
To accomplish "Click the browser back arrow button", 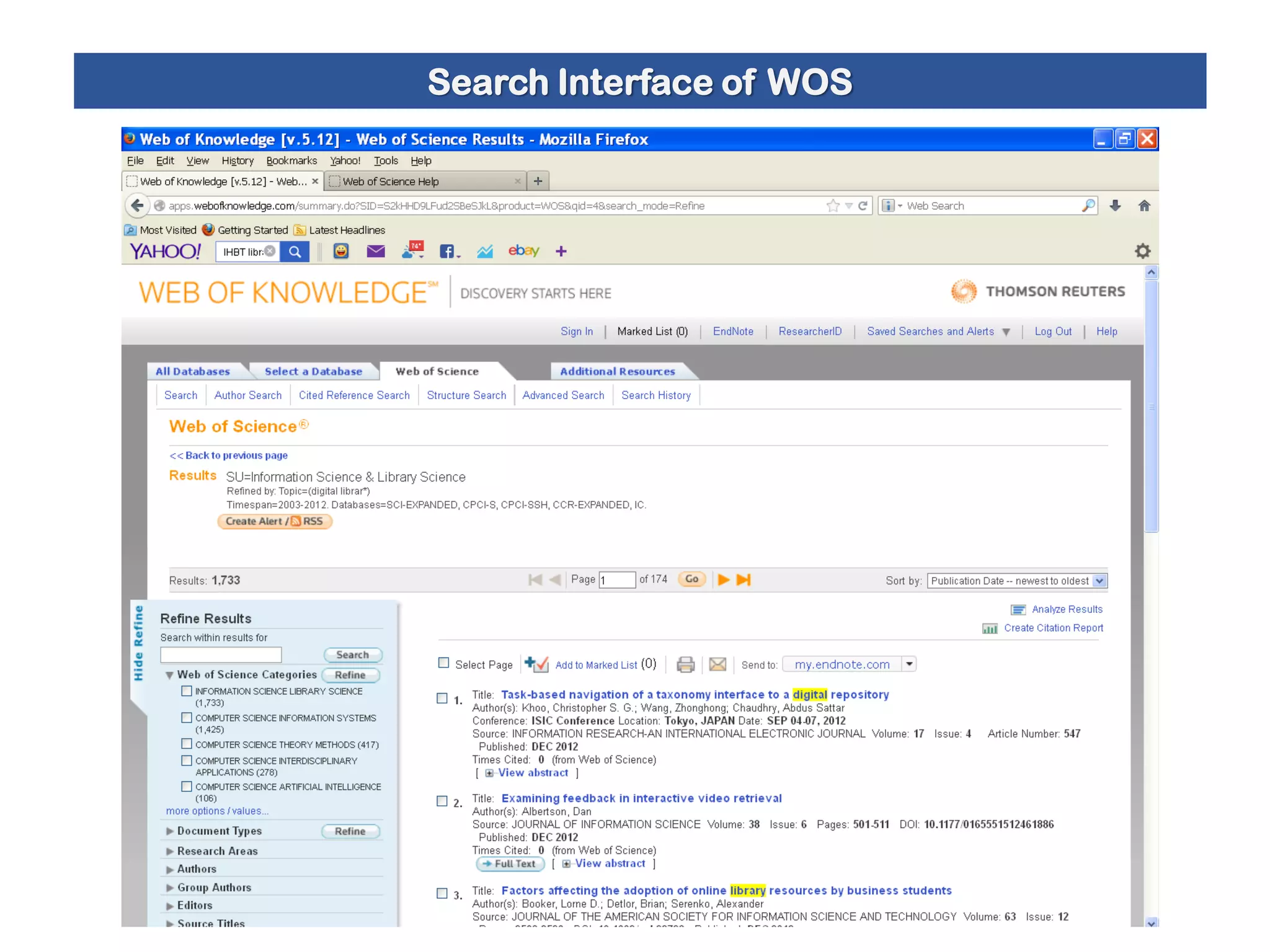I will coord(138,206).
